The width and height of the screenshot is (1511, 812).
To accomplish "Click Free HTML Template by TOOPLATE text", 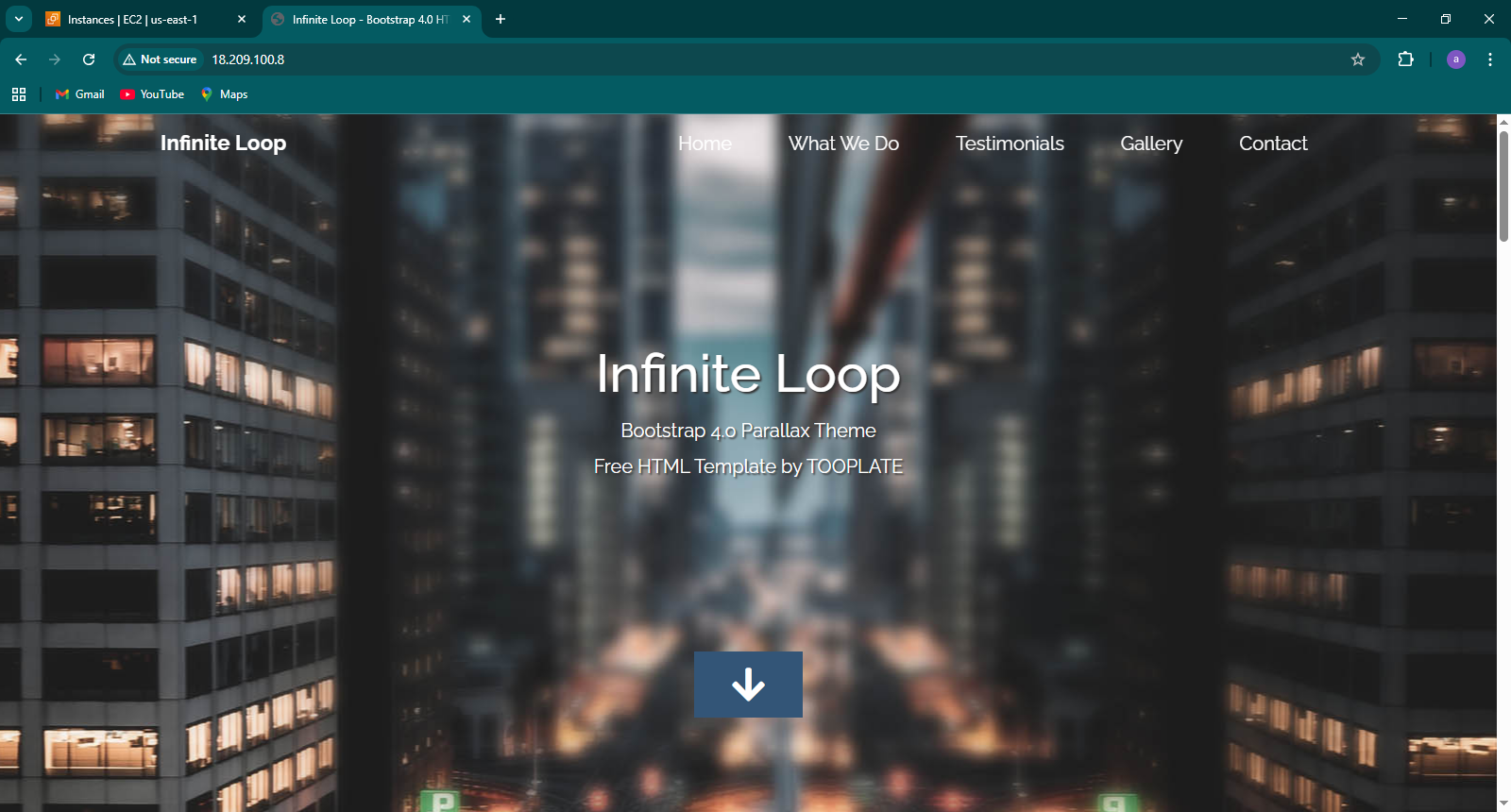I will click(x=748, y=466).
